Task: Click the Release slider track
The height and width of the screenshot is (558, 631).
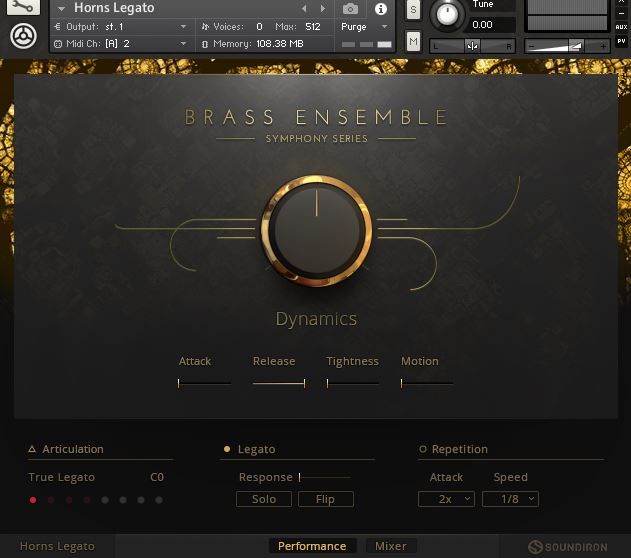Action: [278, 382]
